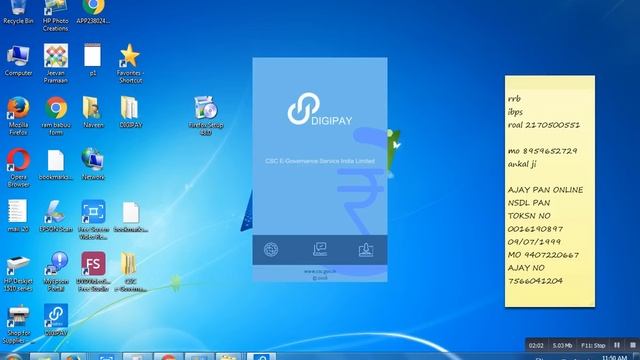
Task: Click the download icon in DigiPay splash
Action: click(366, 249)
